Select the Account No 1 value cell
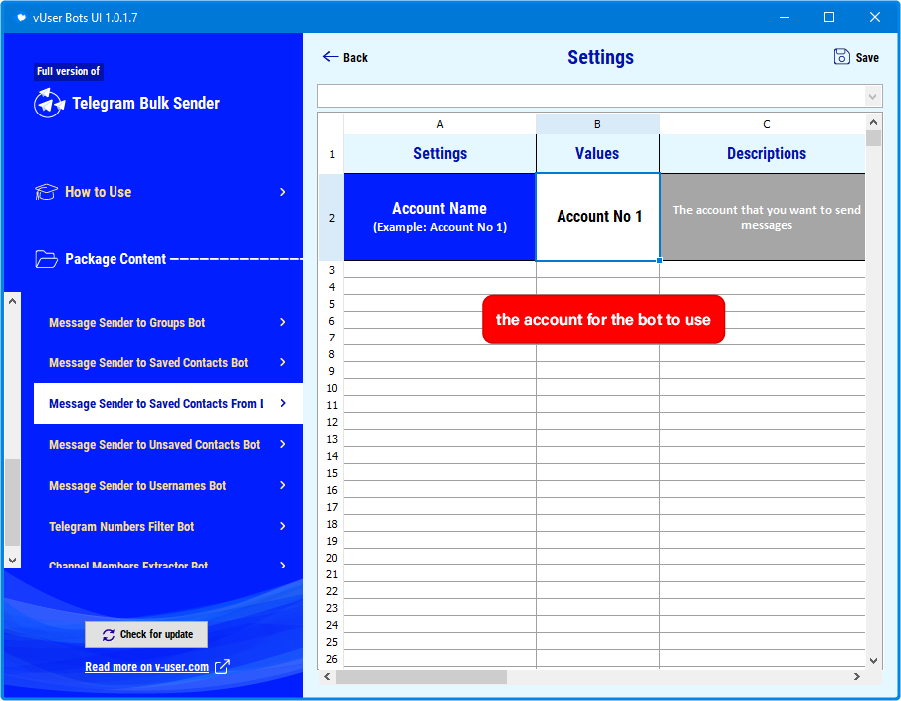The image size is (901, 701). click(598, 217)
